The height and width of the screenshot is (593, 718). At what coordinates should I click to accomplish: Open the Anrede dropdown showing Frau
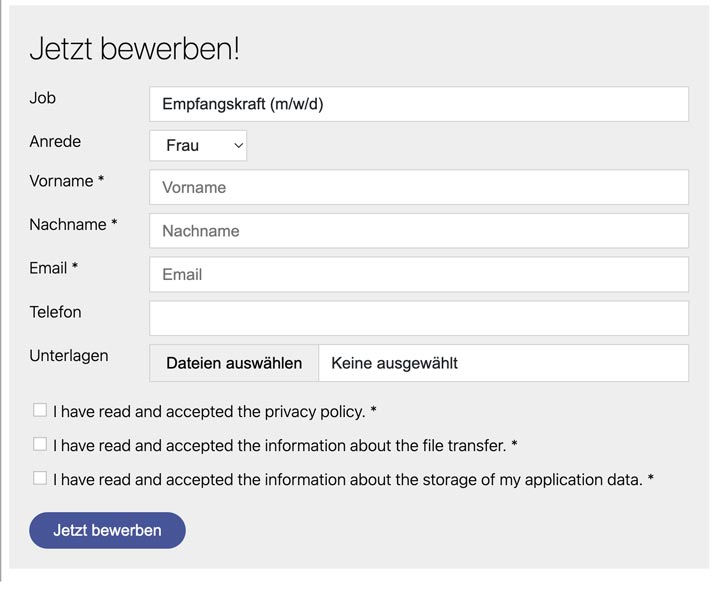pyautogui.click(x=198, y=146)
